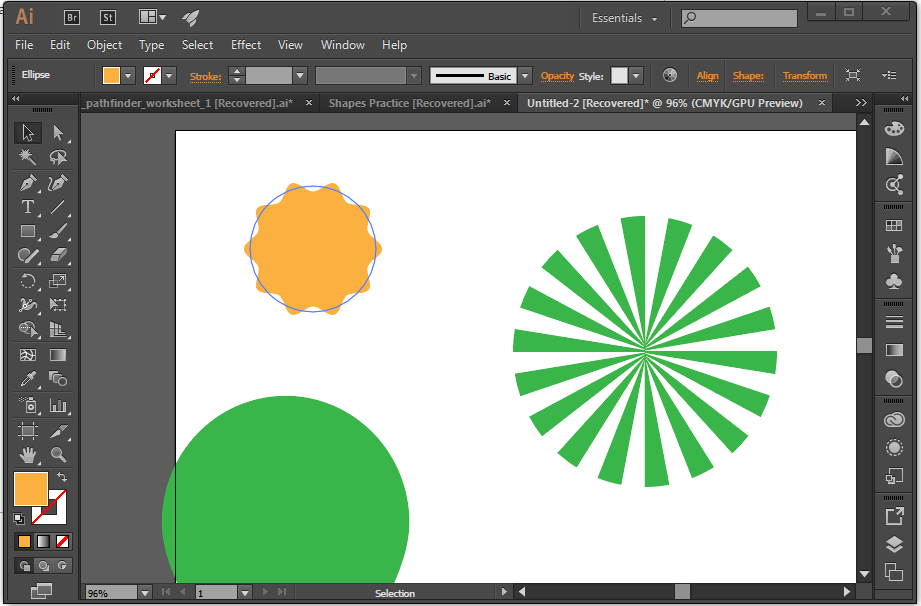Select the Selection tool (black arrow)
The image size is (921, 606).
28,133
